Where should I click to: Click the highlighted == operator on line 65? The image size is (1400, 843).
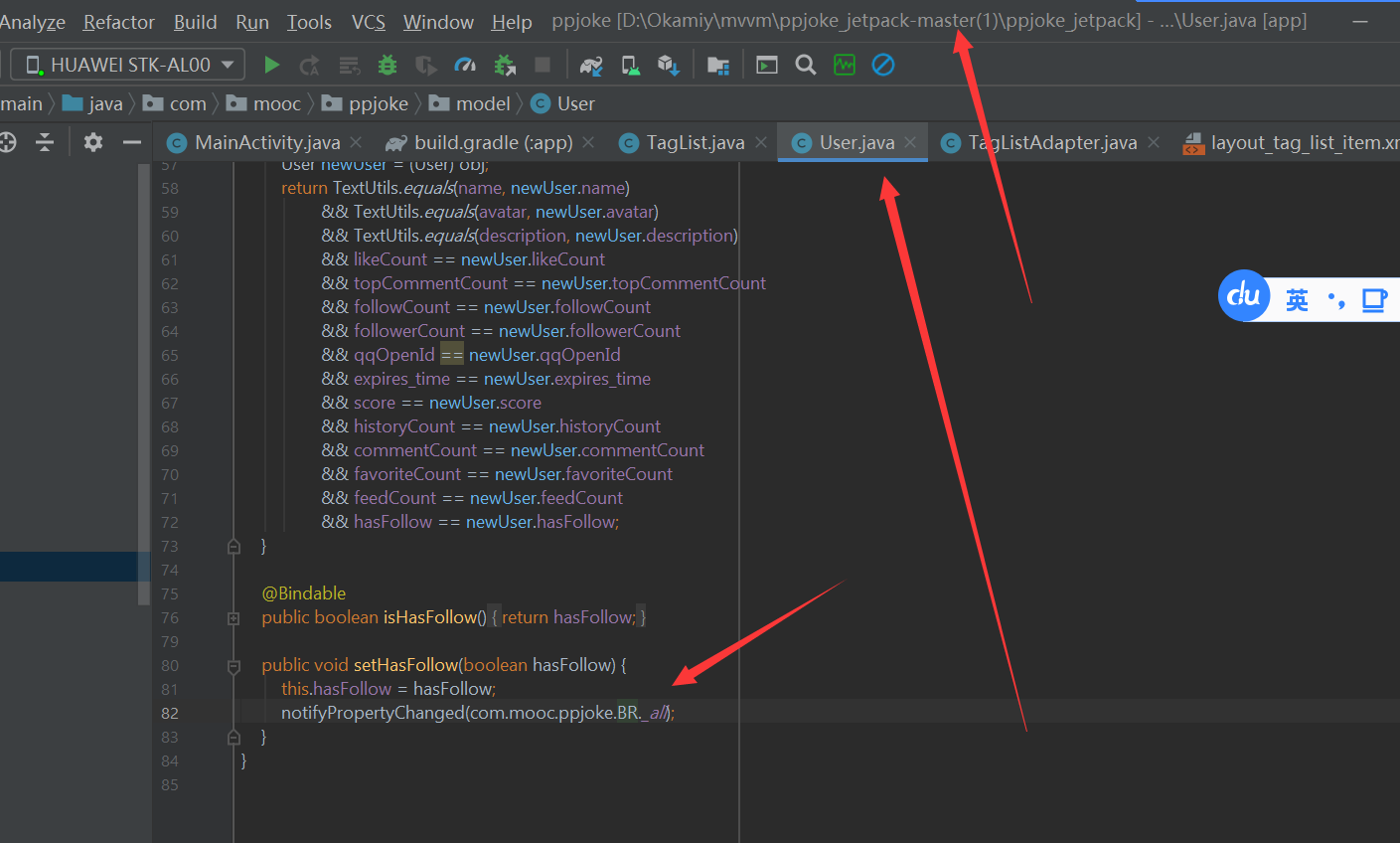click(x=452, y=355)
